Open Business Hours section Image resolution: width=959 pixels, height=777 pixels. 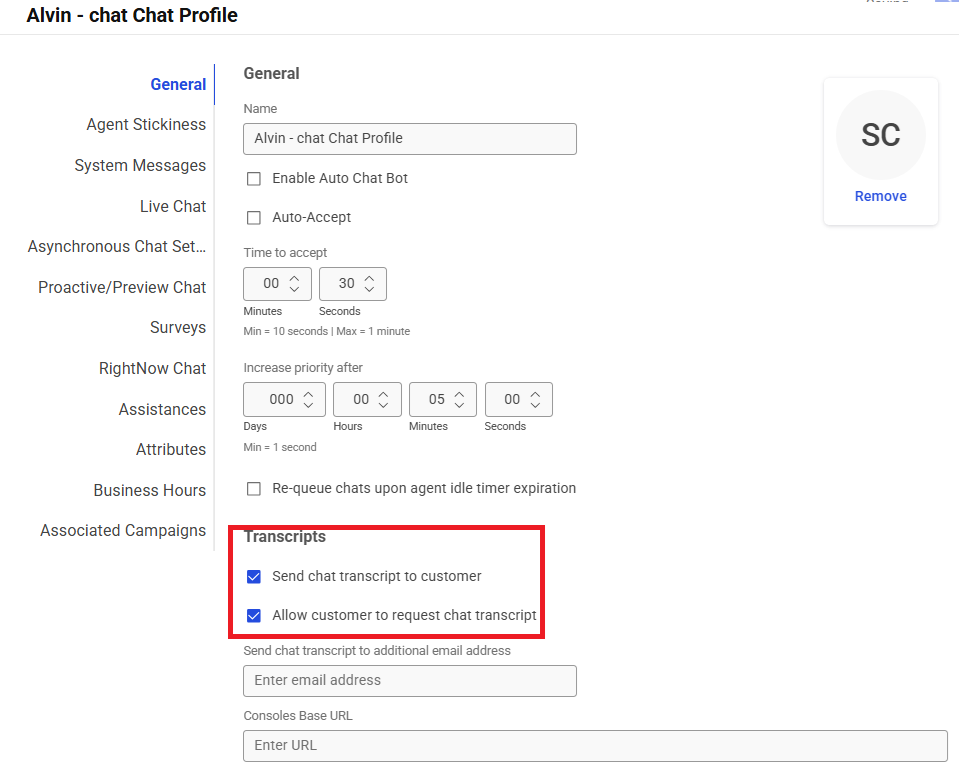pyautogui.click(x=150, y=491)
